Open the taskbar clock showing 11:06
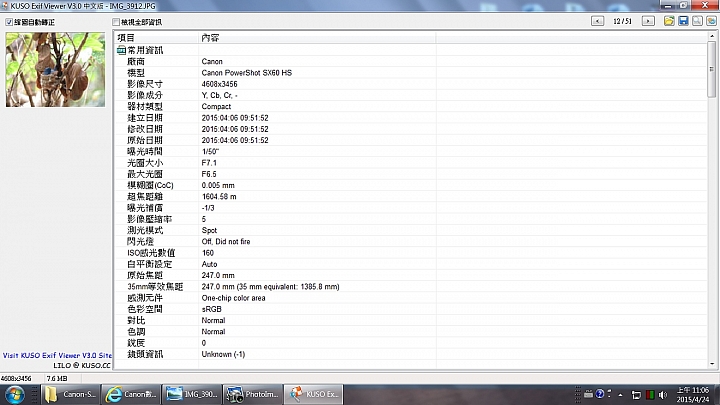720x405 pixels. (693, 395)
